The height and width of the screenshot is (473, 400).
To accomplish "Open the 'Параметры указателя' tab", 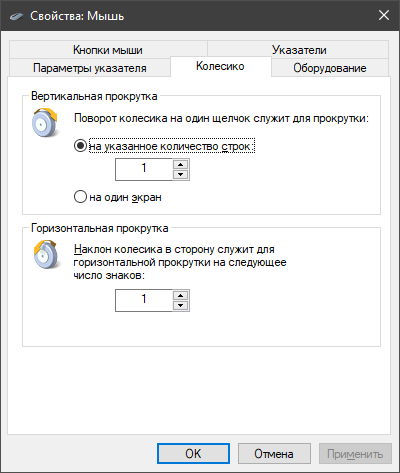I will point(90,68).
